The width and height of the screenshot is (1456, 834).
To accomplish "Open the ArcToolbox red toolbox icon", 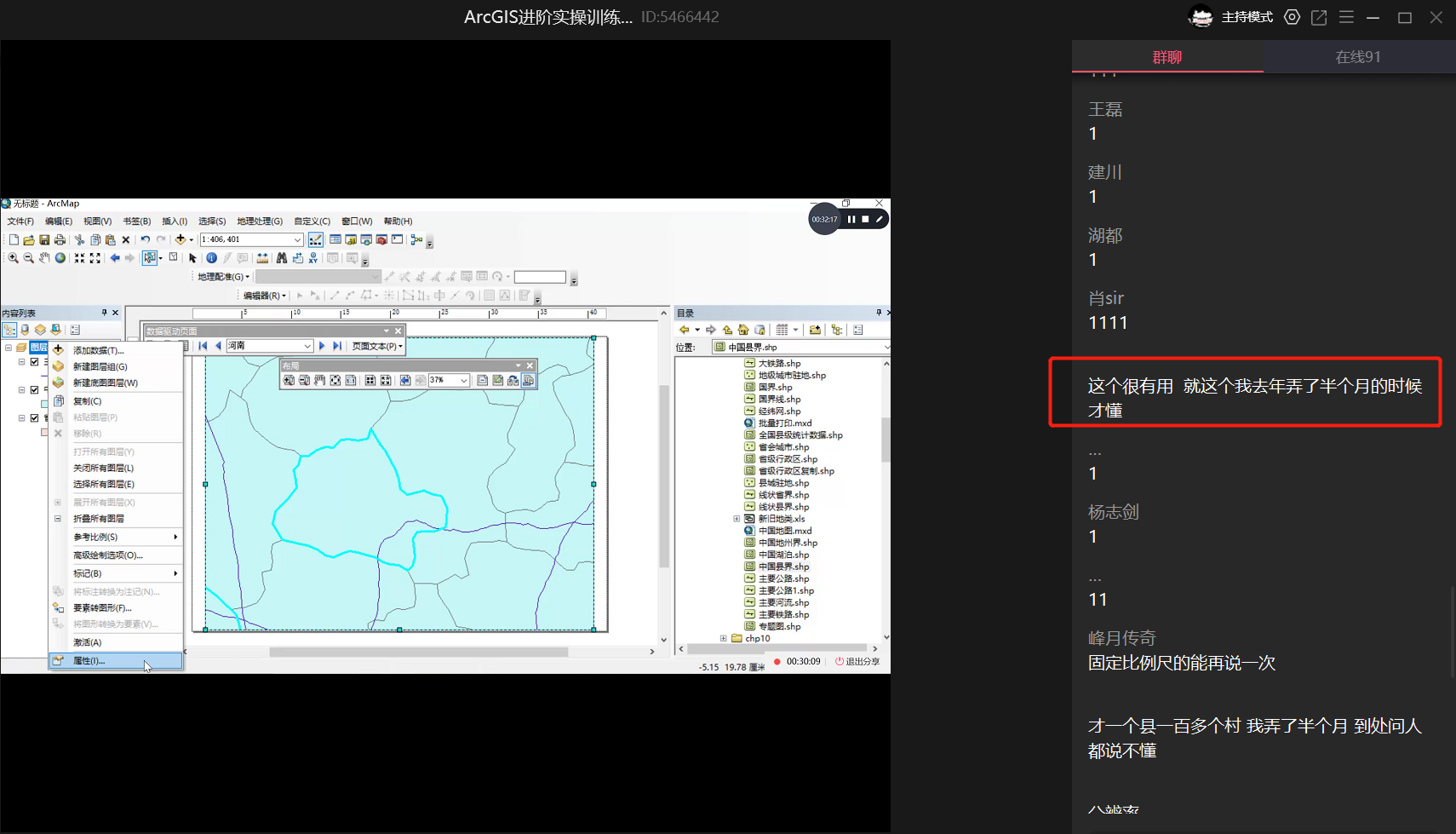I will [381, 240].
